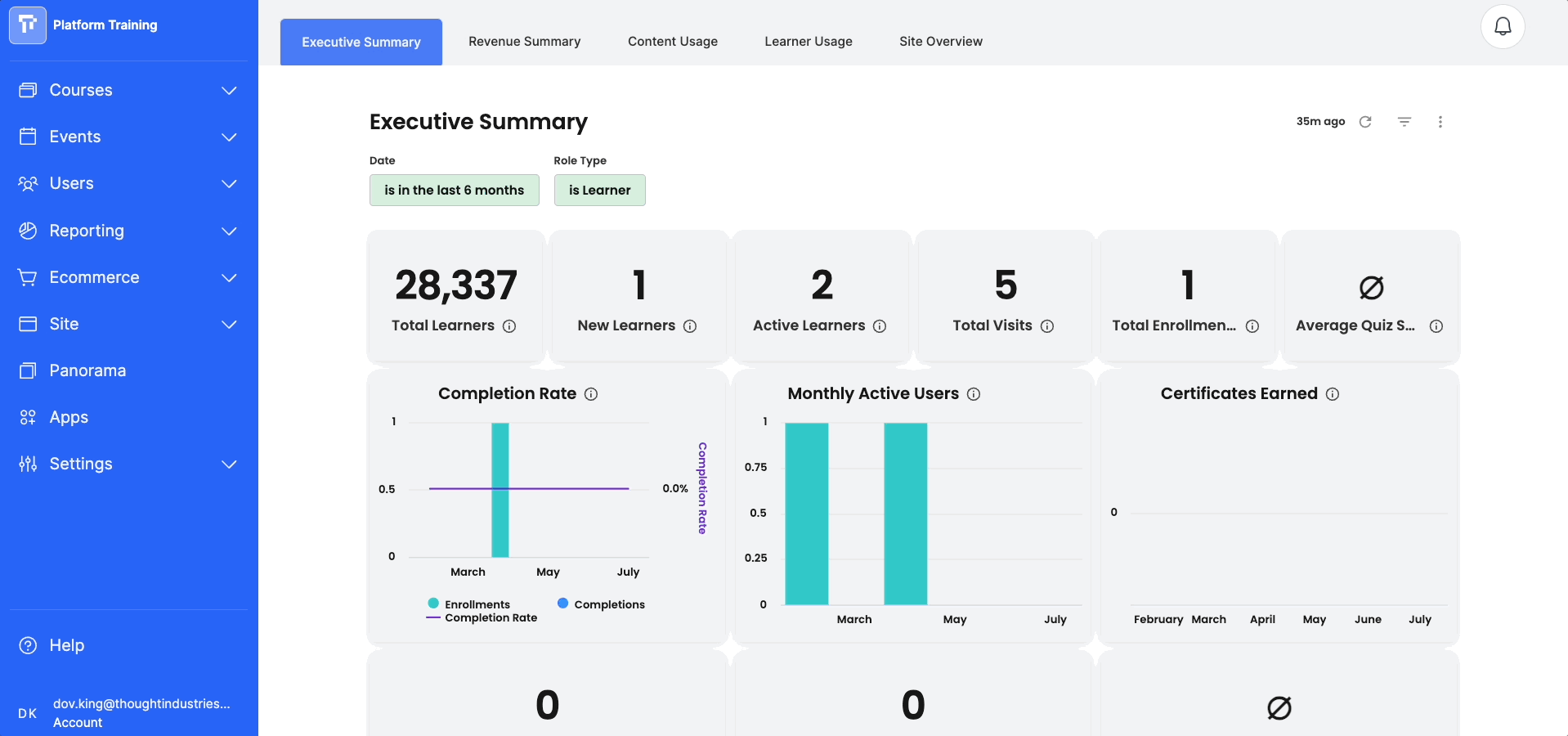Open the dashboard filter icon
1568x736 pixels.
coord(1404,122)
